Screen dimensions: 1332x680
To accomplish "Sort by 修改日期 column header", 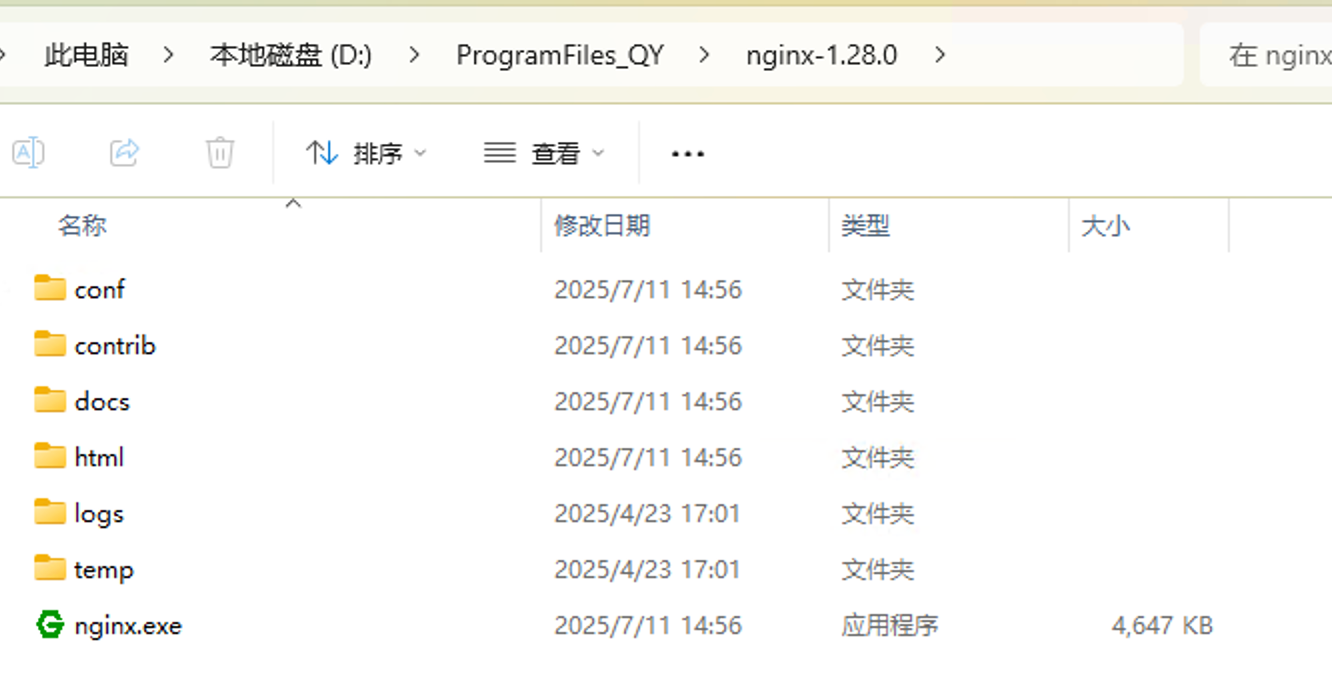I will coord(602,226).
